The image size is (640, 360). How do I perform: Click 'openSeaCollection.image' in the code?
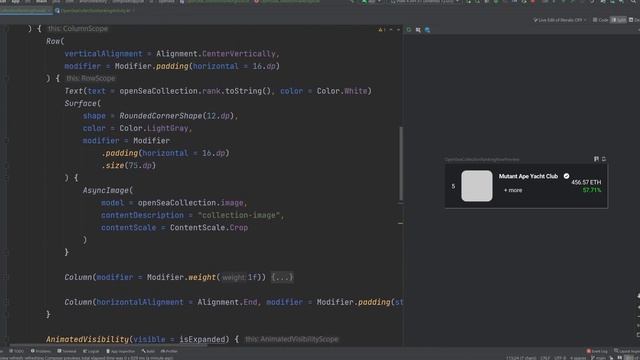tap(191, 202)
